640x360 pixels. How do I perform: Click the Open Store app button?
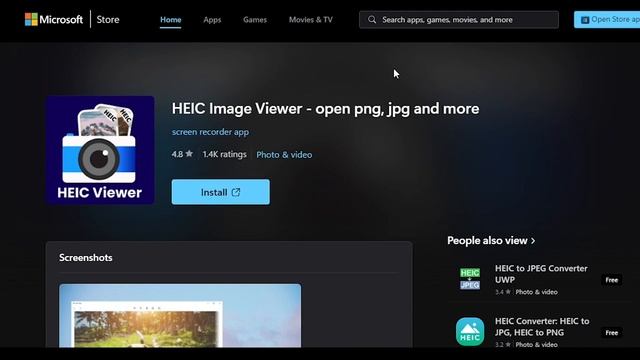pyautogui.click(x=607, y=20)
